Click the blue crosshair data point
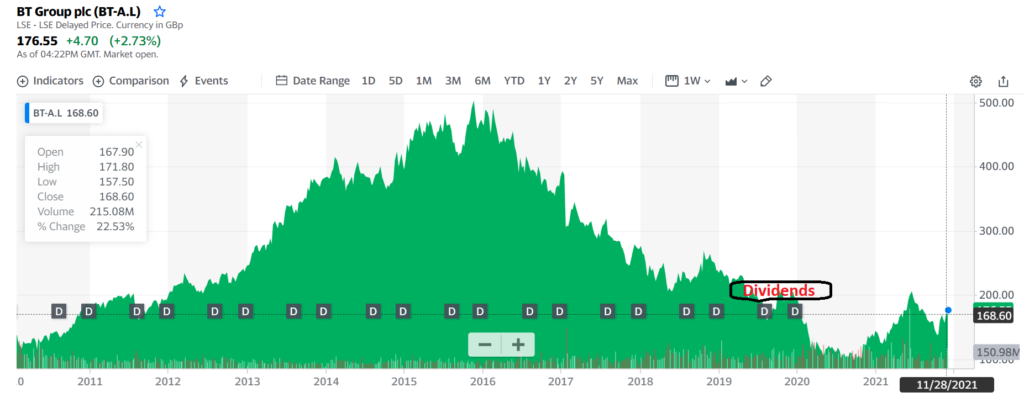 [x=948, y=310]
